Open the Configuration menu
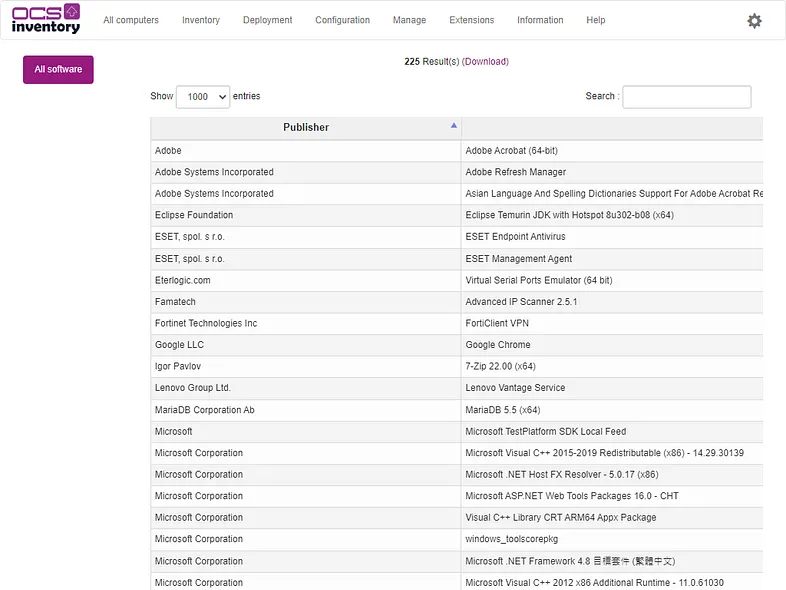This screenshot has width=786, height=590. (342, 20)
